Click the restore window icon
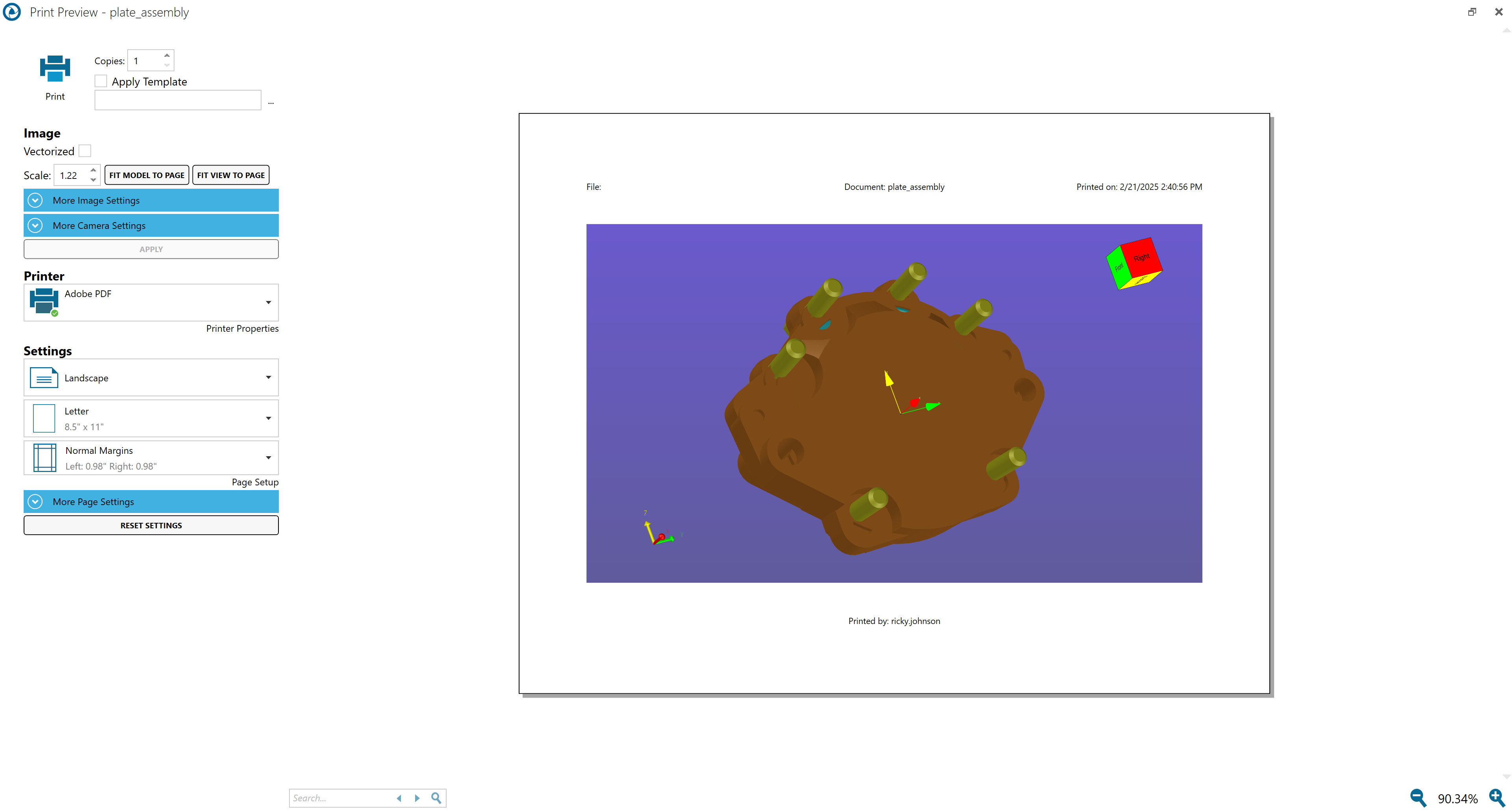Screen dimensions: 1512x810 click(x=1471, y=12)
